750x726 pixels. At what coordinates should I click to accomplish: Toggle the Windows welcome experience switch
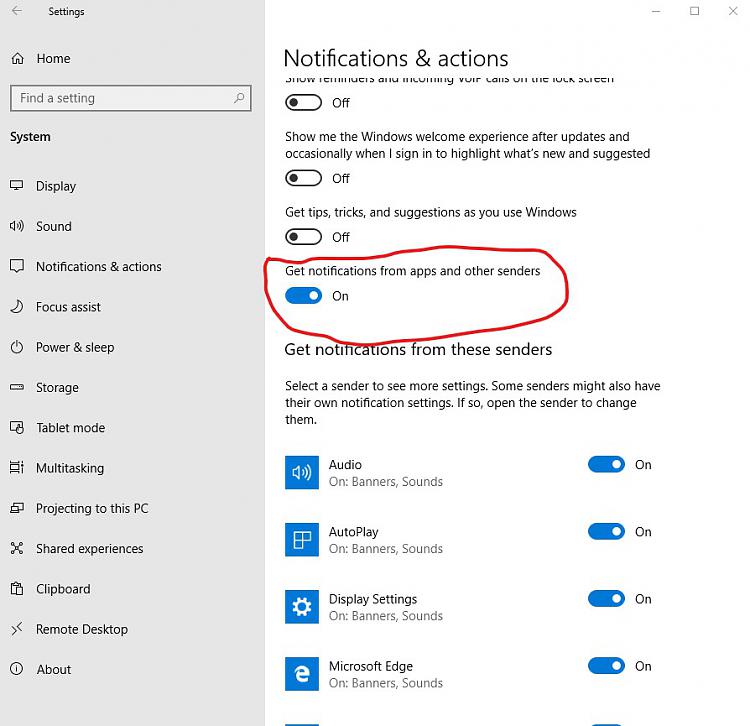(303, 178)
